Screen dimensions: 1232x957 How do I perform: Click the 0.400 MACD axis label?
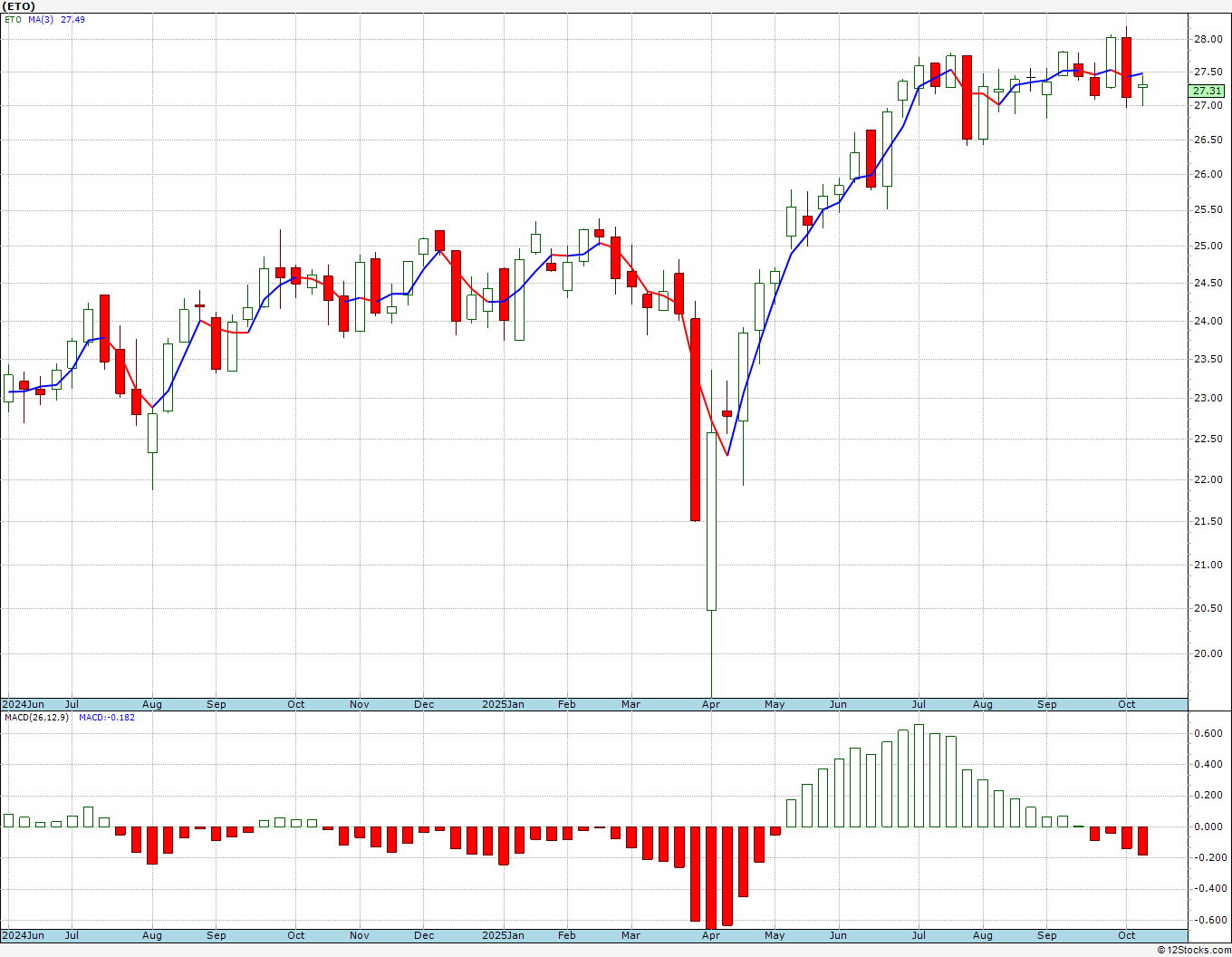pyautogui.click(x=1208, y=764)
